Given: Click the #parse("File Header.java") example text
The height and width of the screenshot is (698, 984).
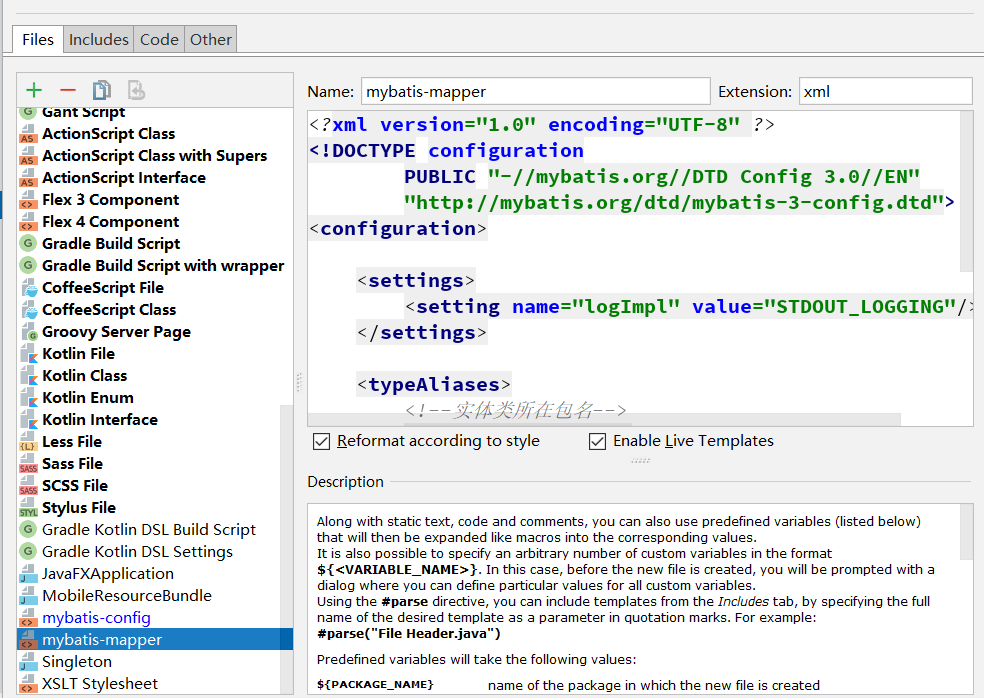Looking at the screenshot, I should pos(409,633).
